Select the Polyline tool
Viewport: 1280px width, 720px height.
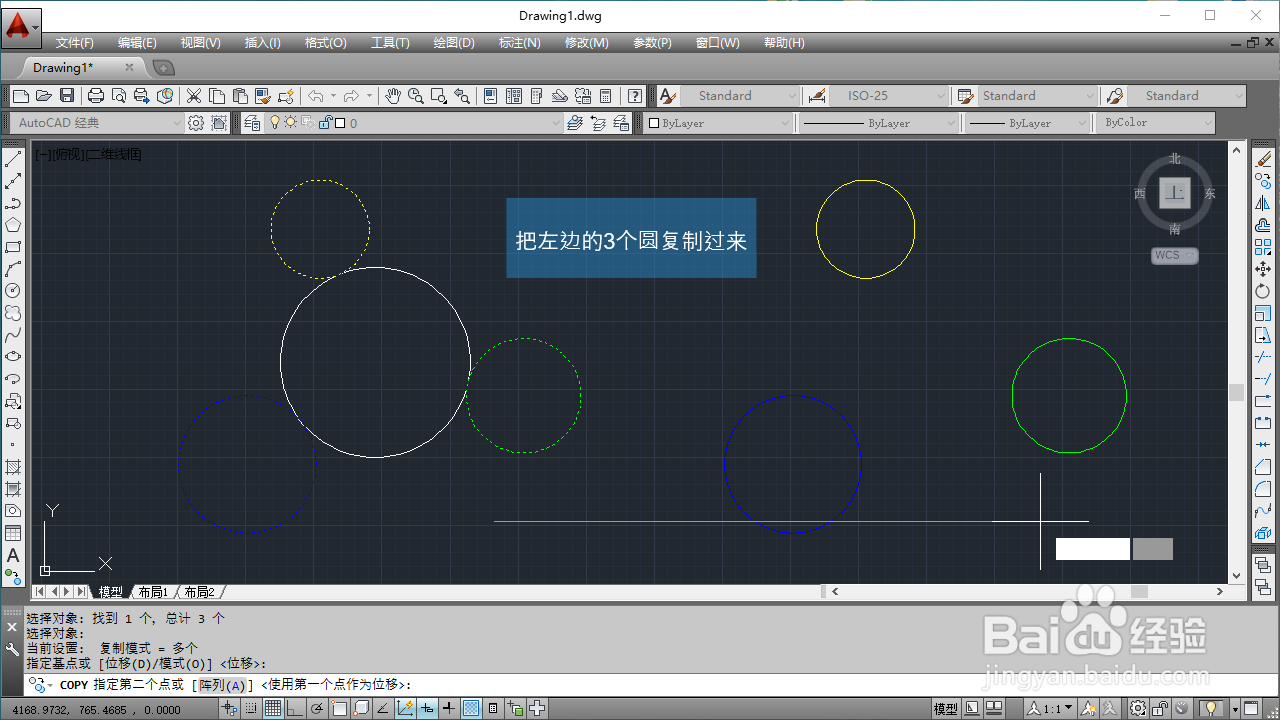[x=13, y=203]
